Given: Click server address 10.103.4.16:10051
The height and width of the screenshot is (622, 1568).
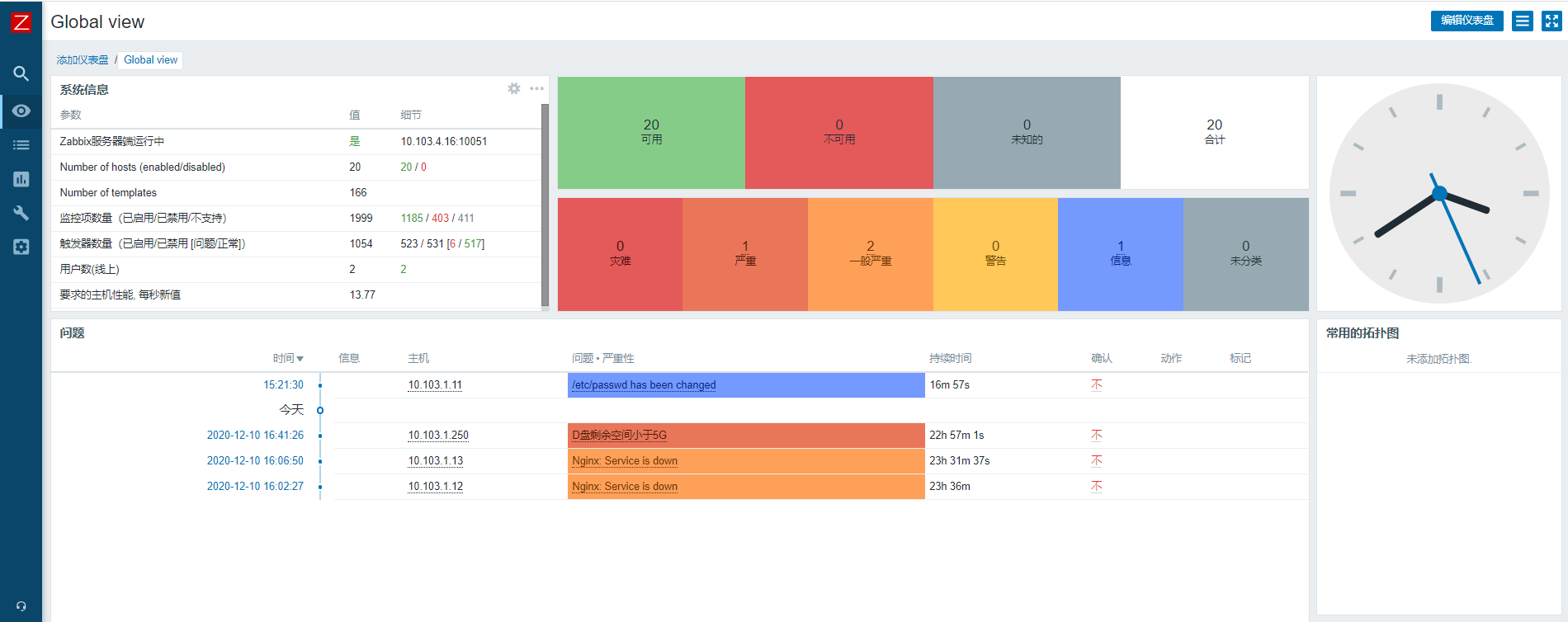Looking at the screenshot, I should tap(444, 142).
